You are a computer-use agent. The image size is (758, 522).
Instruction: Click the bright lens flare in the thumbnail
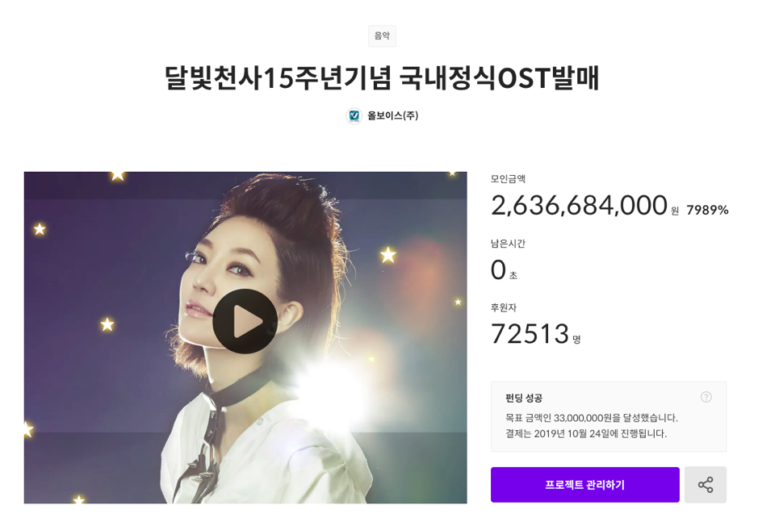[334, 394]
